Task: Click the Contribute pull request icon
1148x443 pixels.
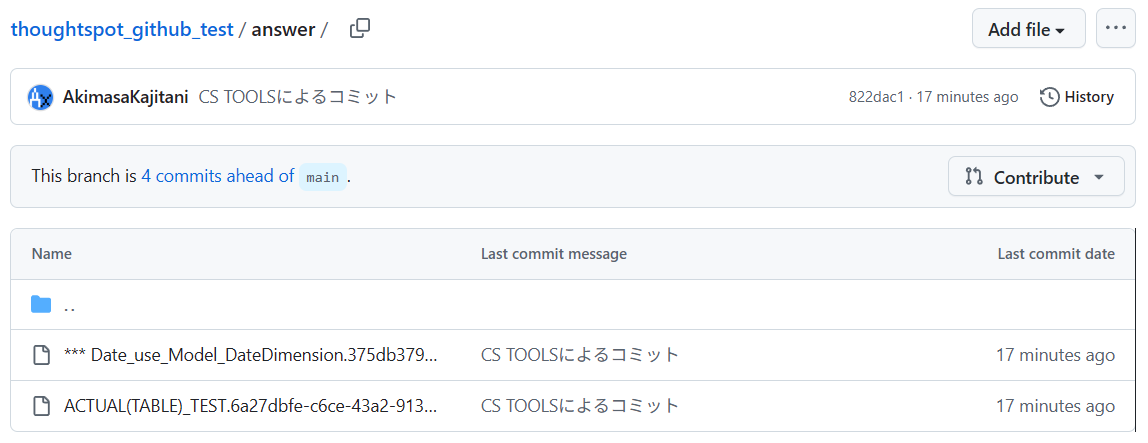Action: 974,177
